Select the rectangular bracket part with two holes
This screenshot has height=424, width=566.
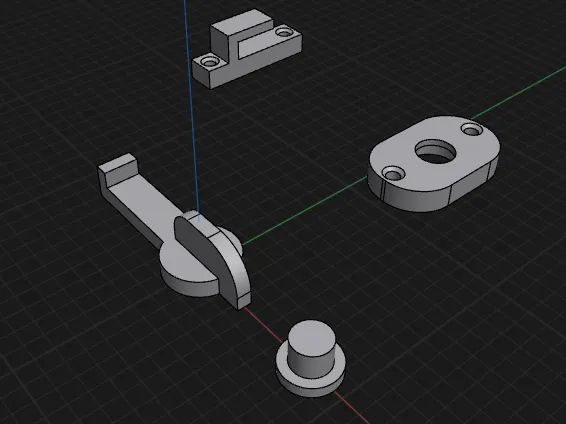(x=247, y=49)
